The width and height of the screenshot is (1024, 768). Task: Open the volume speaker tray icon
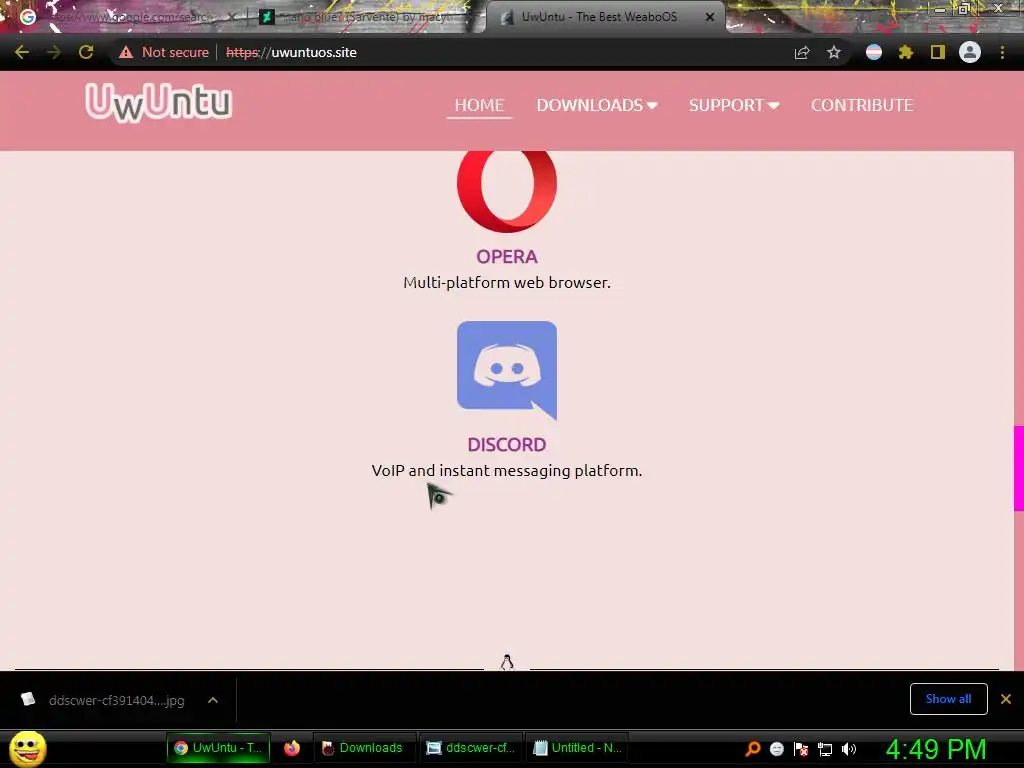pos(849,749)
